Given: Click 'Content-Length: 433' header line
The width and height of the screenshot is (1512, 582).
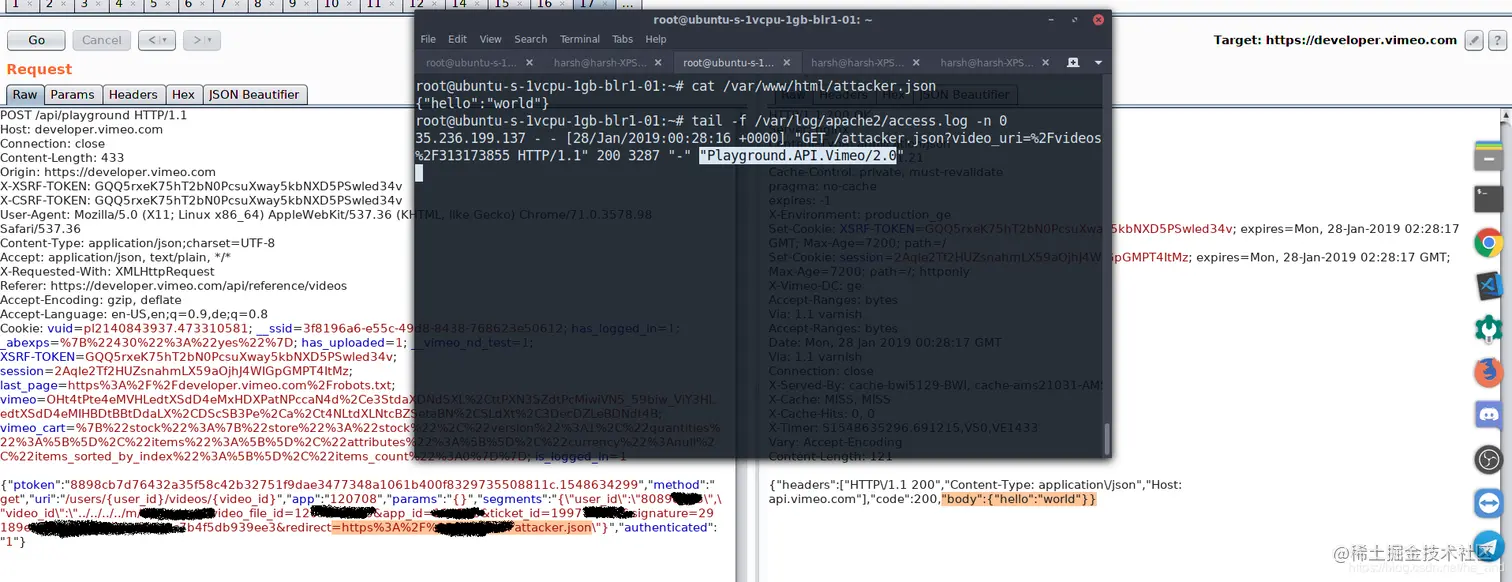Looking at the screenshot, I should coord(62,157).
